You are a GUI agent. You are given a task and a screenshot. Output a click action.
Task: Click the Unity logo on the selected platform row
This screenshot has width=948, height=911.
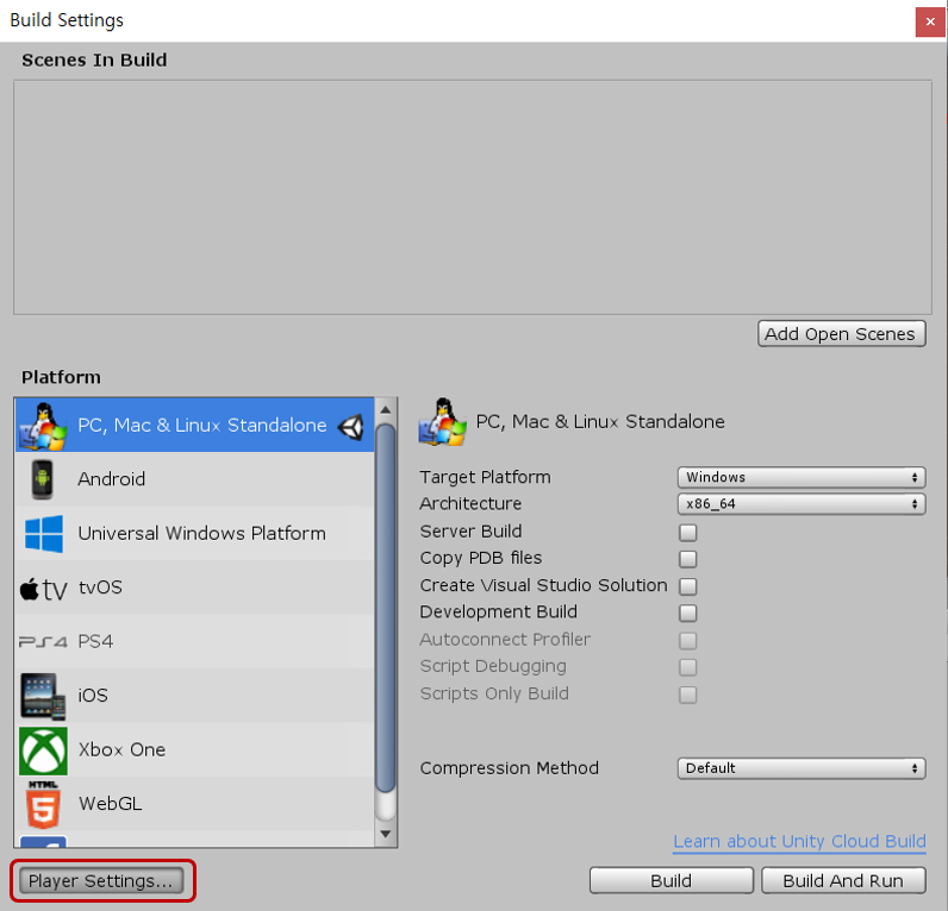click(351, 426)
